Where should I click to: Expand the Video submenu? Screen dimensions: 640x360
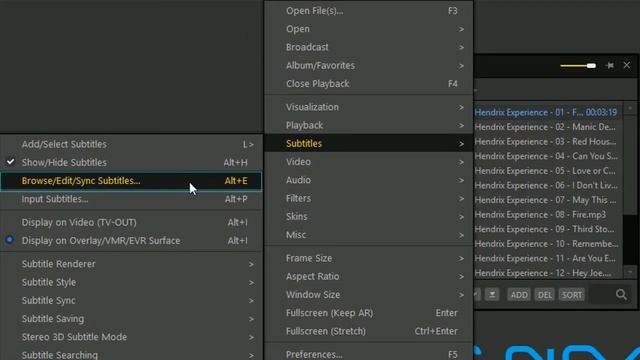(x=369, y=162)
